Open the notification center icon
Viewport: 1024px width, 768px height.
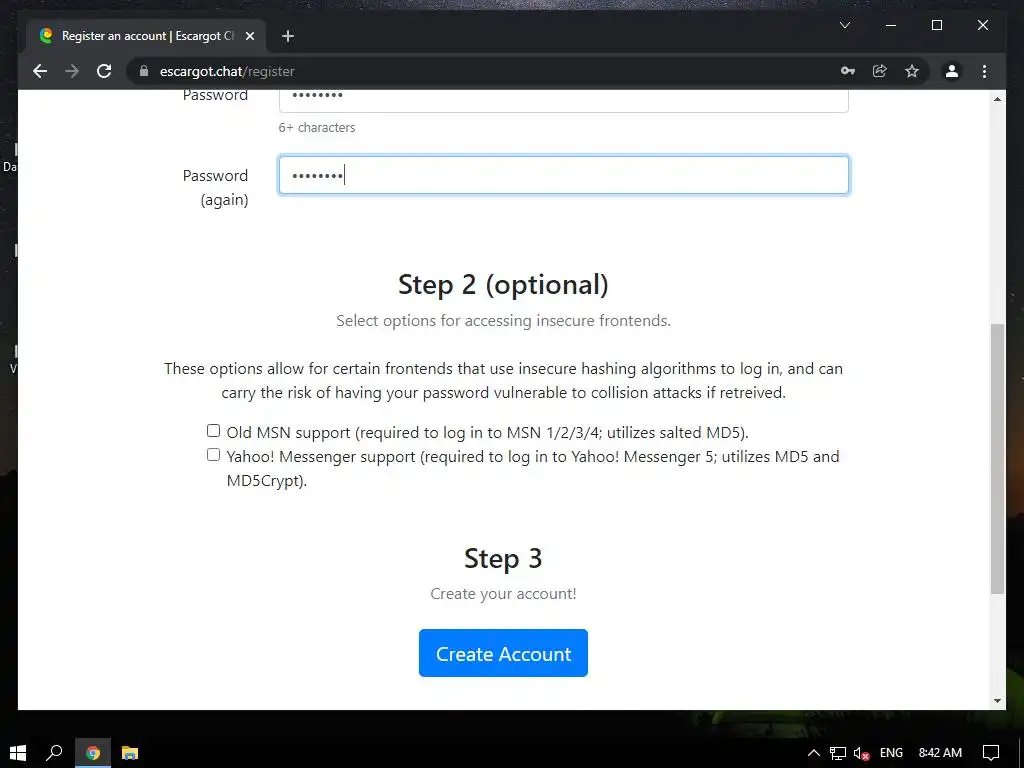click(991, 753)
